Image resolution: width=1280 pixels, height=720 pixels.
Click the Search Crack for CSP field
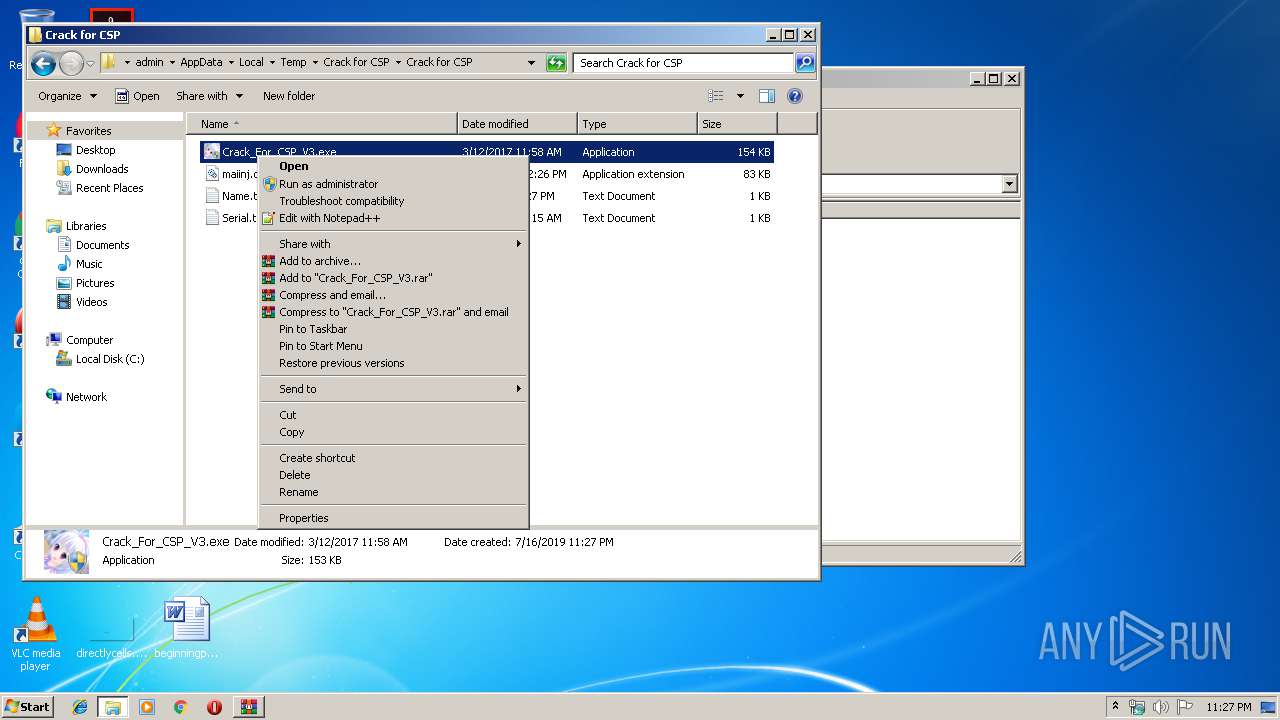[685, 63]
